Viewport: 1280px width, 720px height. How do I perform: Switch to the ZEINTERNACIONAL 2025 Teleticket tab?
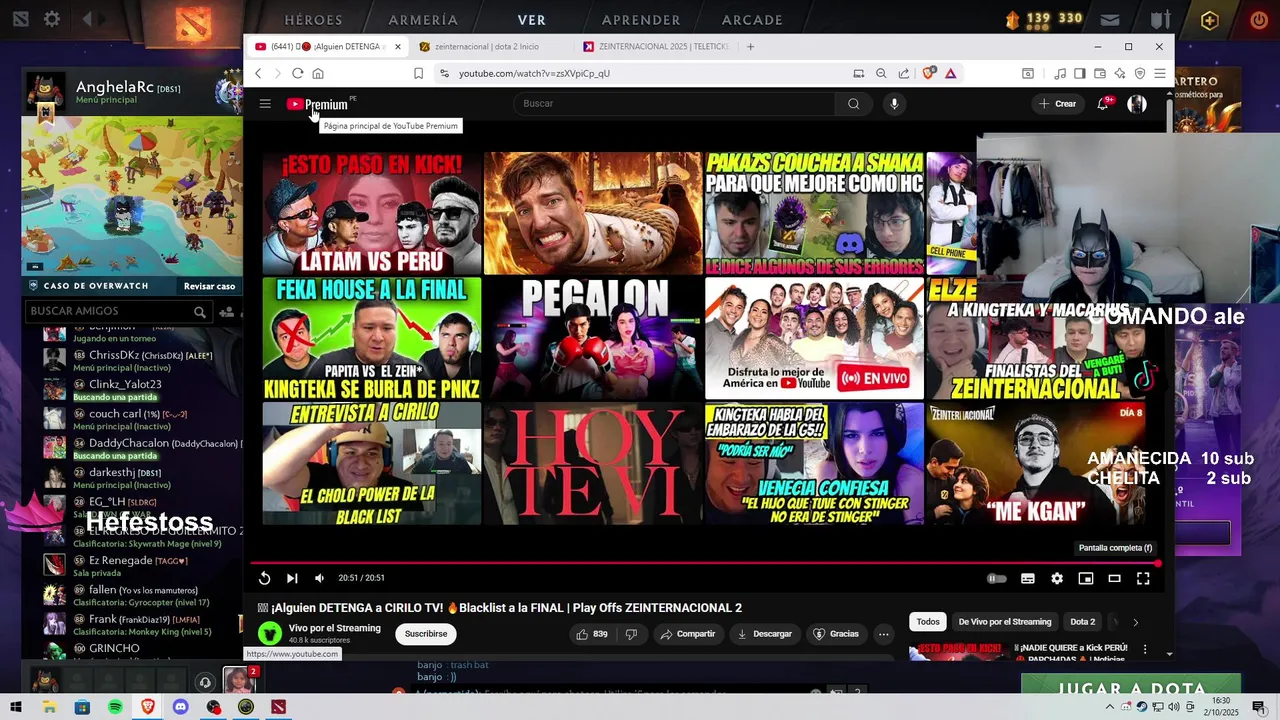[x=655, y=46]
